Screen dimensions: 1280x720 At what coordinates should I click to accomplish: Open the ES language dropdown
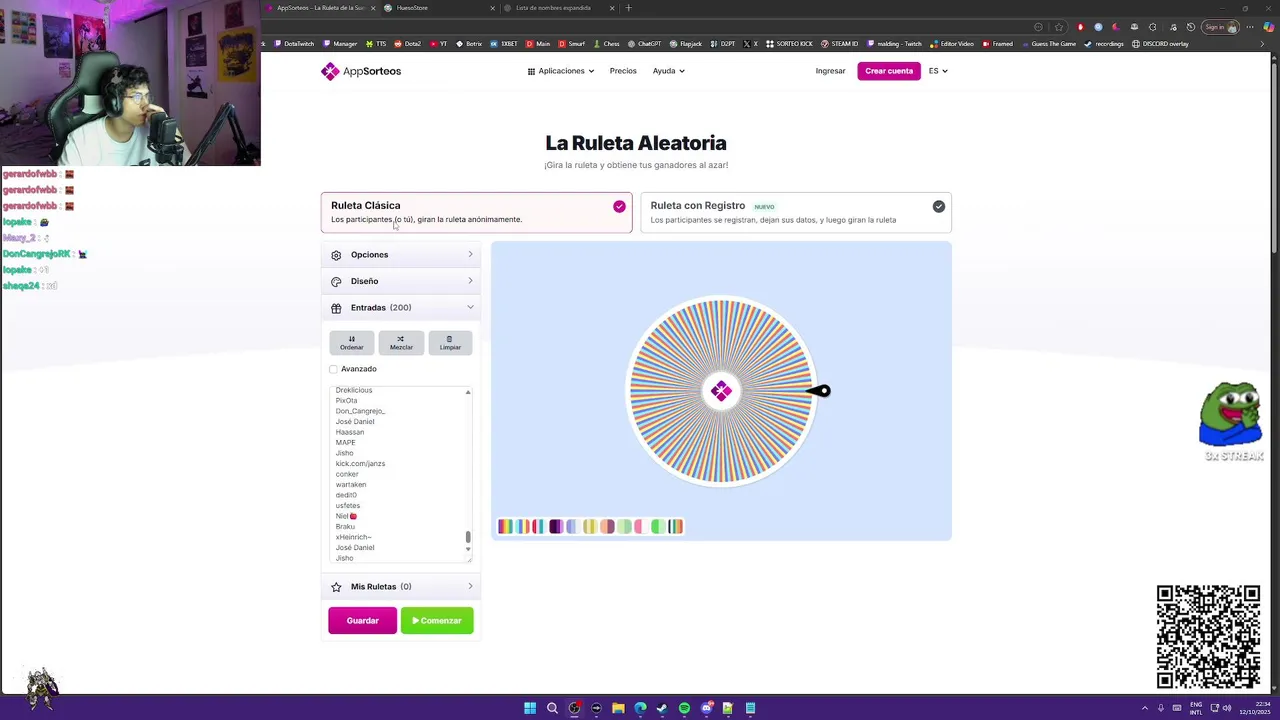pos(938,71)
